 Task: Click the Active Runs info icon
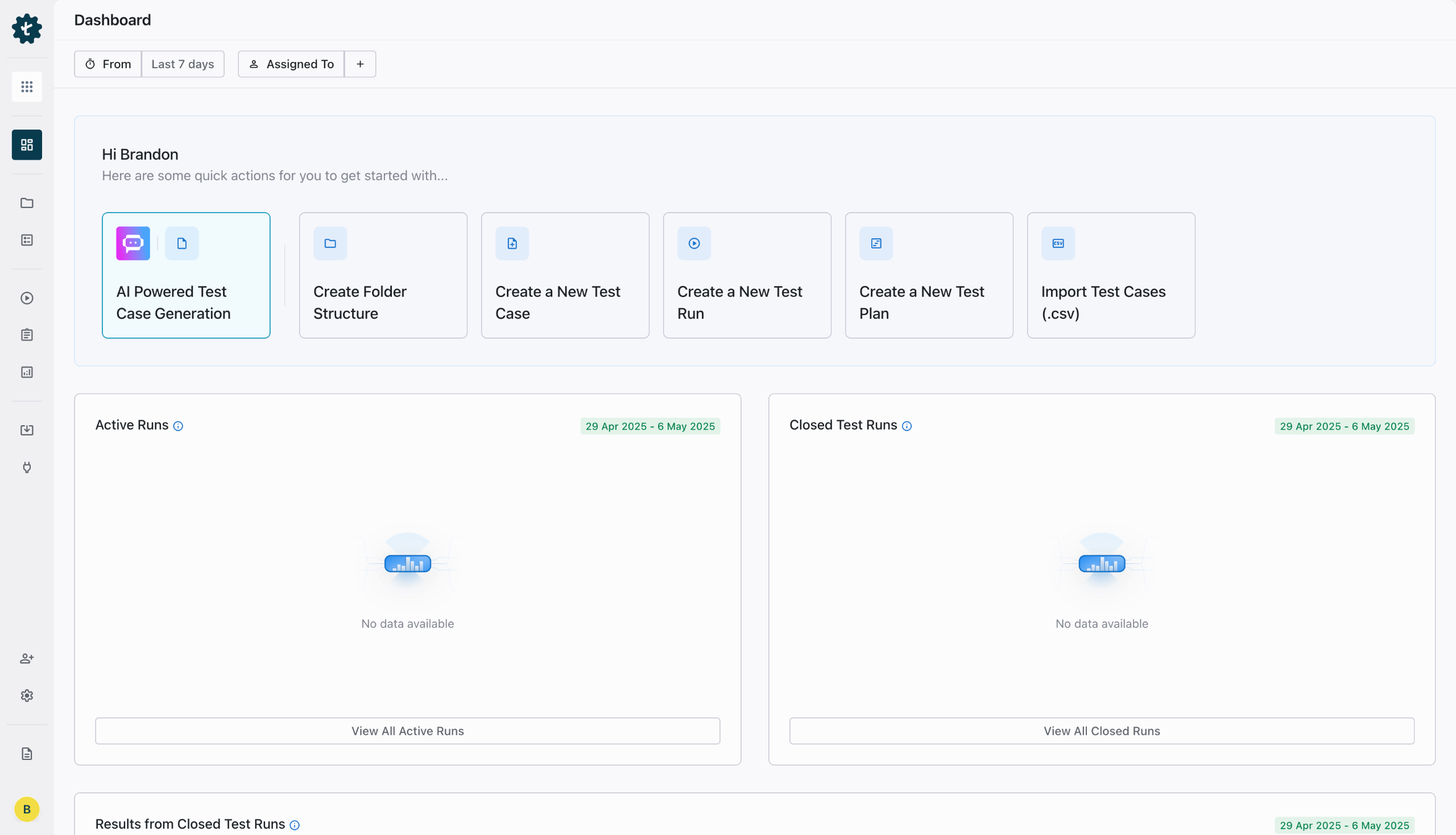pos(179,426)
